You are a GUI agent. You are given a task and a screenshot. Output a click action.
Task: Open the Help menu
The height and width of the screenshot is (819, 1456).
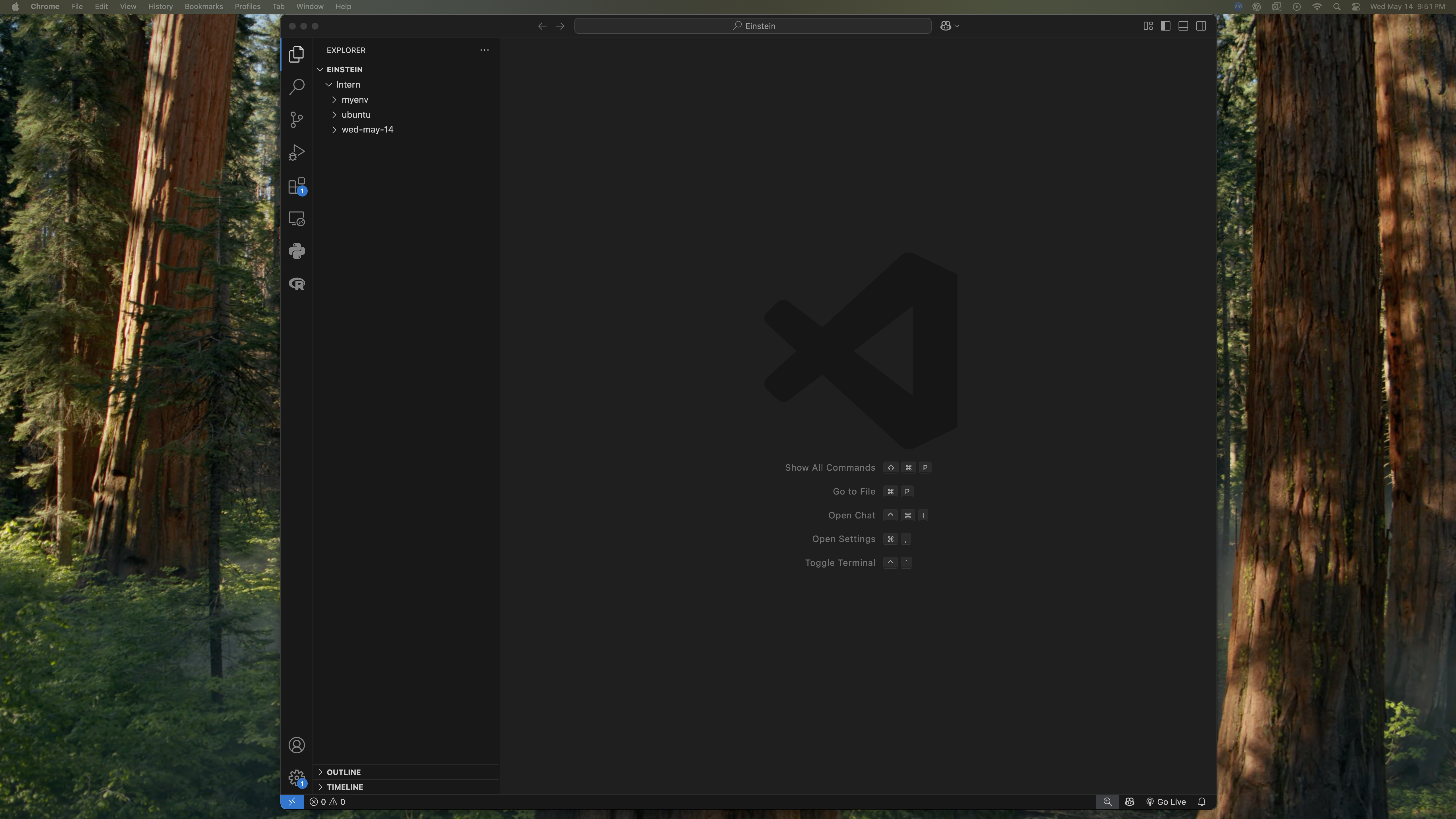click(x=343, y=6)
